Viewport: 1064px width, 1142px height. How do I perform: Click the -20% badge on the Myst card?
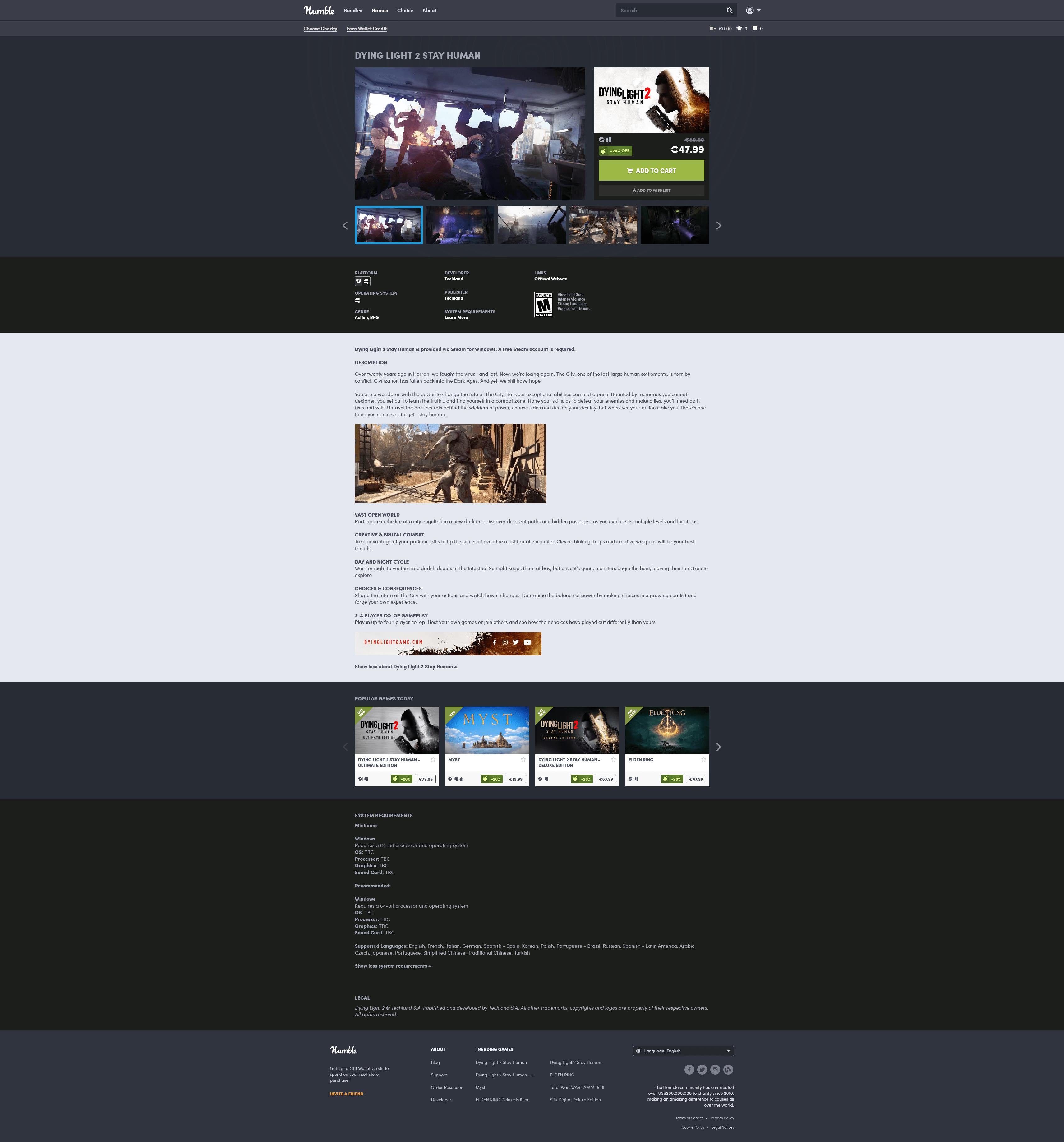click(x=491, y=779)
